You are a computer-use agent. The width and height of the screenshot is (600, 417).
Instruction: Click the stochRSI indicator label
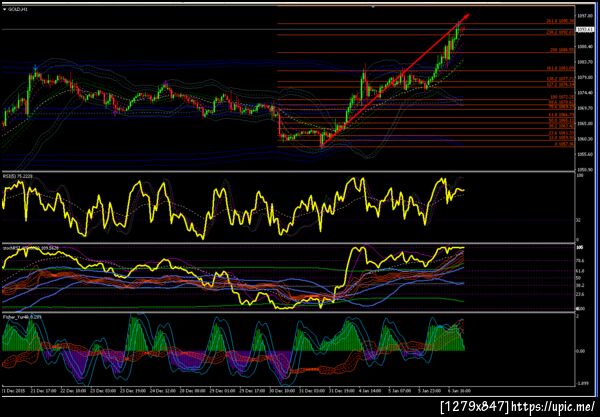(31, 248)
